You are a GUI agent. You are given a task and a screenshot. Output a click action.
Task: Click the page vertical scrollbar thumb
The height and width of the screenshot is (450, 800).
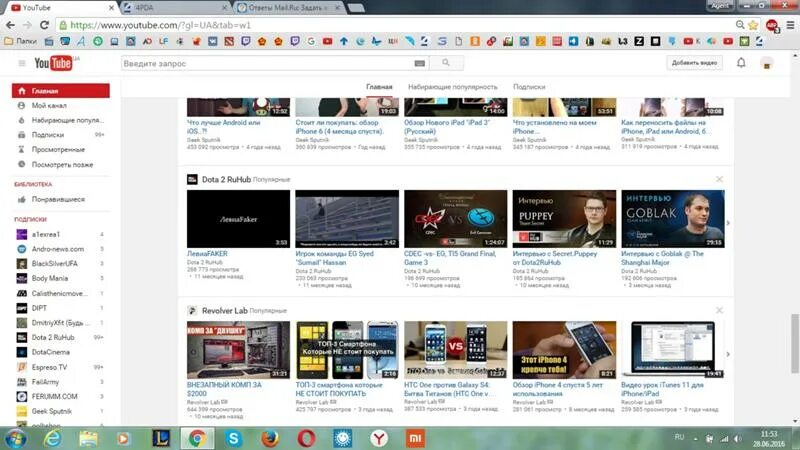click(795, 343)
